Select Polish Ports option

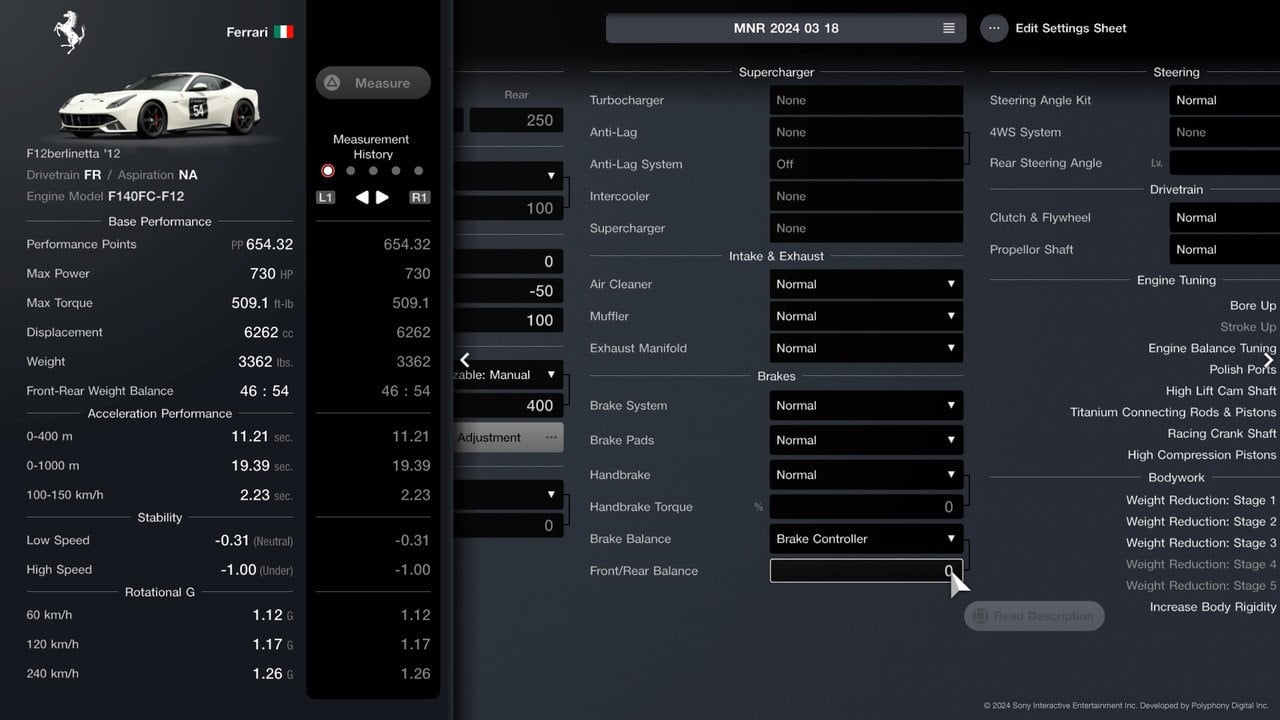pos(1243,369)
